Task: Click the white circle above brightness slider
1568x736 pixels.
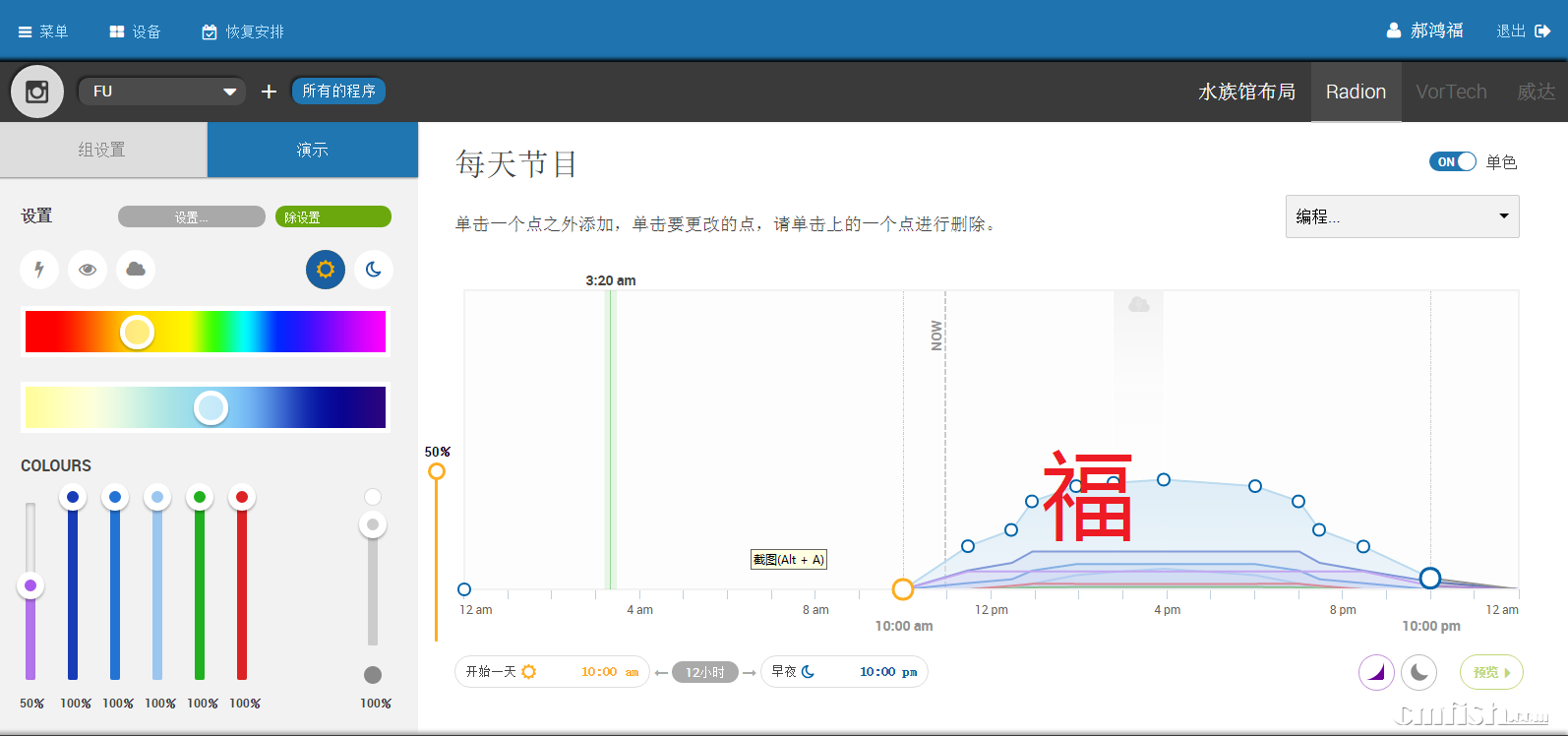Action: tap(373, 497)
